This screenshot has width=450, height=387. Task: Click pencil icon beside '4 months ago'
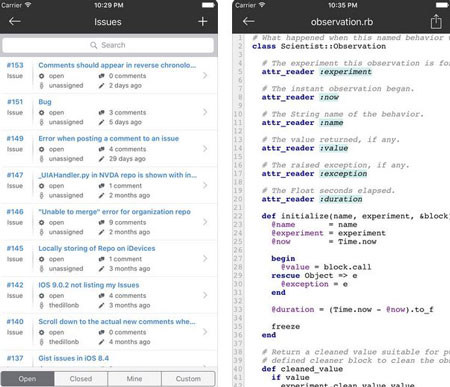click(102, 342)
